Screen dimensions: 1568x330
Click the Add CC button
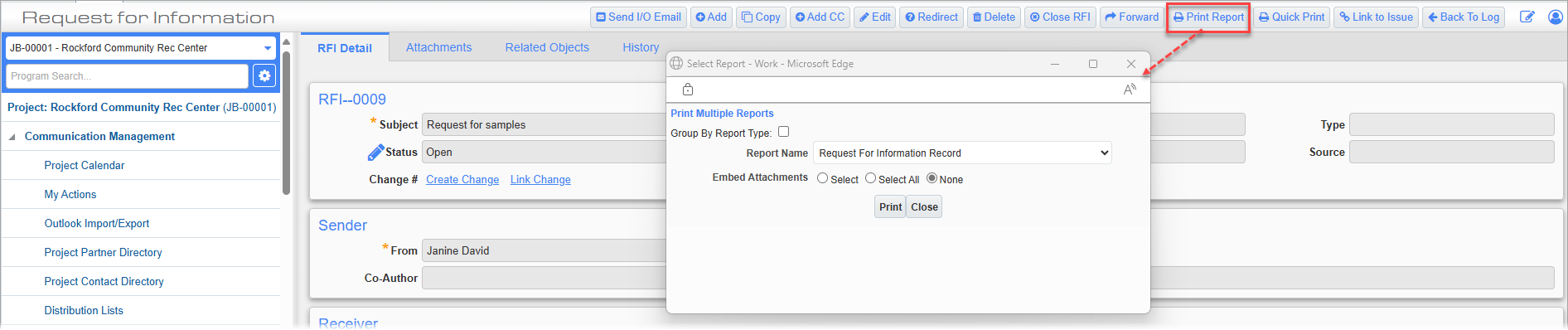[x=820, y=17]
